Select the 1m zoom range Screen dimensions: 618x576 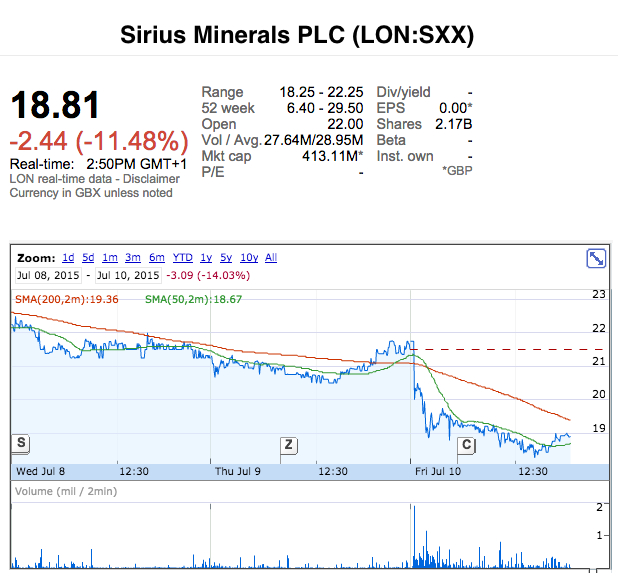click(x=111, y=257)
